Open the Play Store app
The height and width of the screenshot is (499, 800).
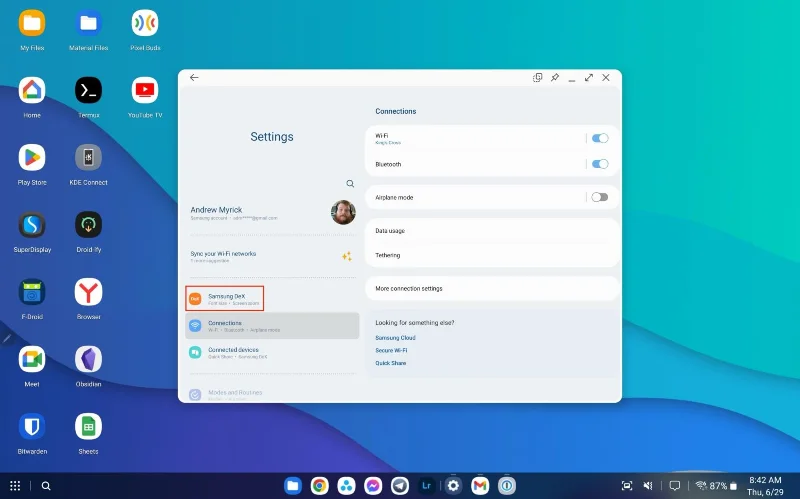click(x=32, y=158)
